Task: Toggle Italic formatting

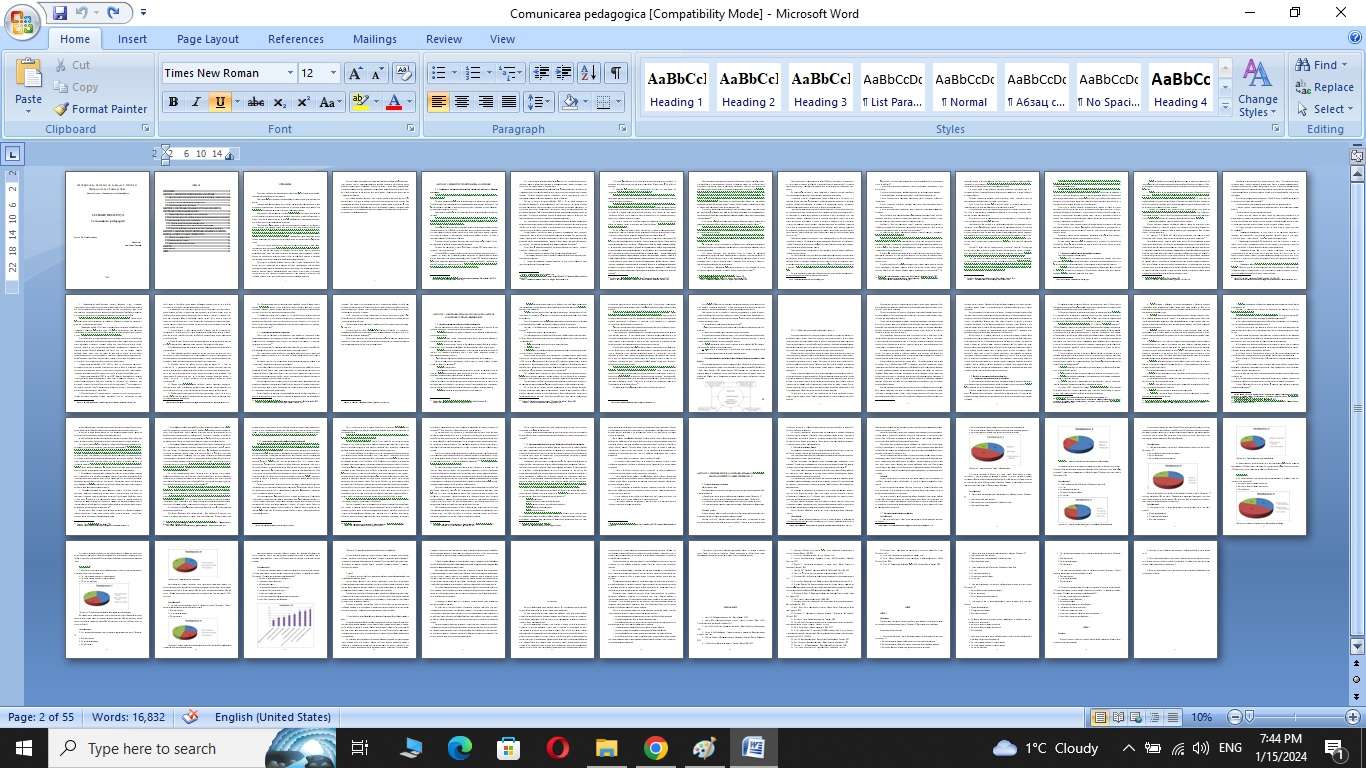Action: 196,102
